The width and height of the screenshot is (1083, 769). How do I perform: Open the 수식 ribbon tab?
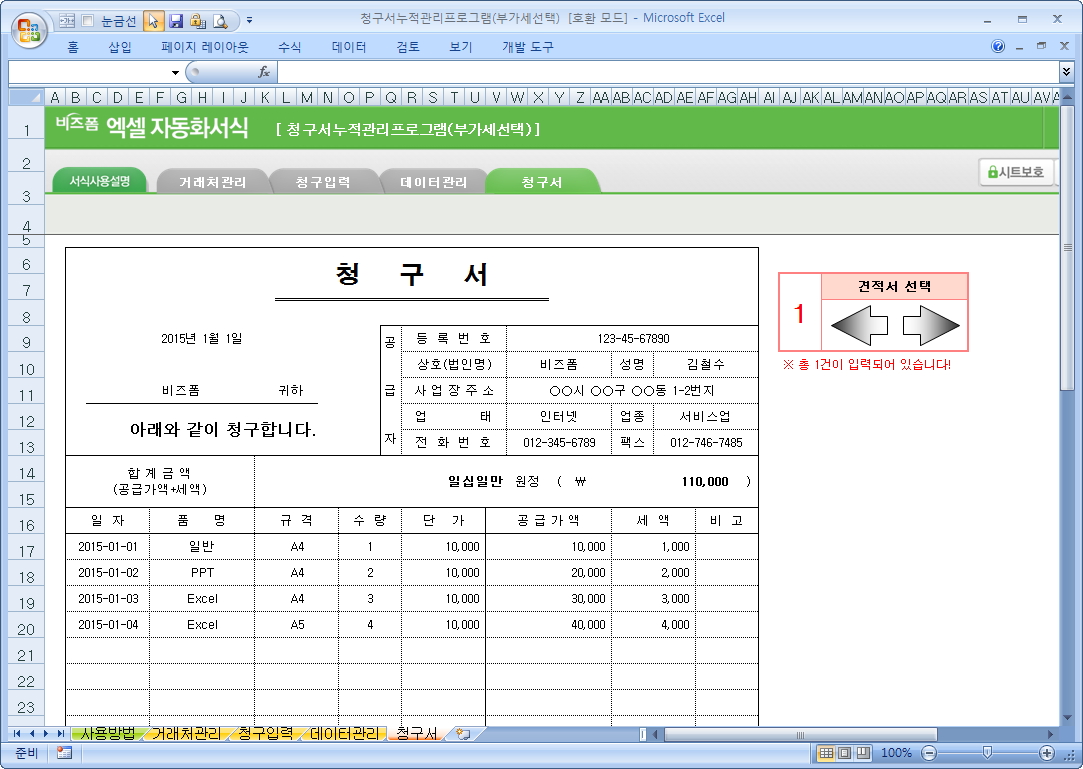tap(289, 47)
